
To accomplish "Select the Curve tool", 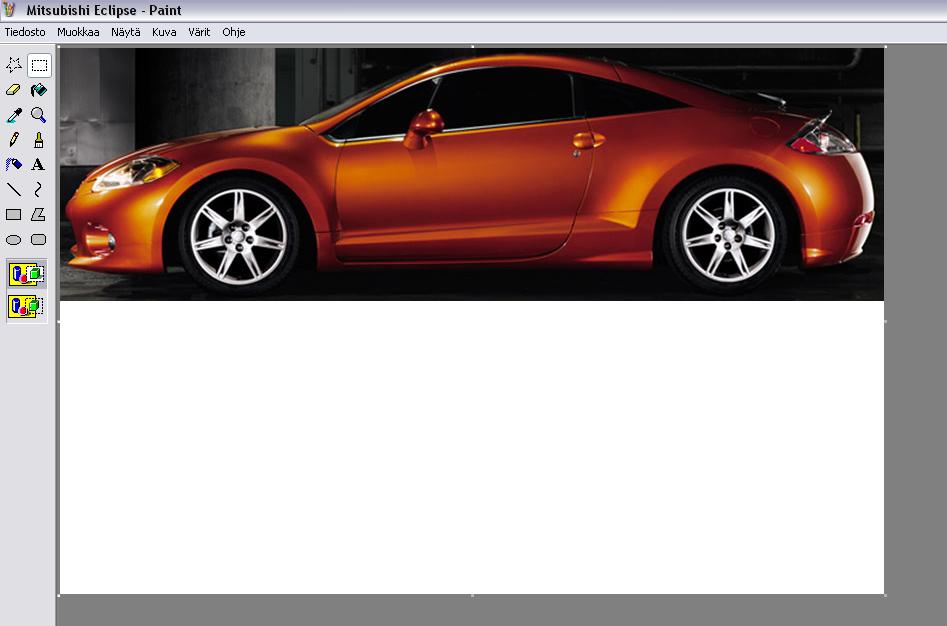I will [39, 189].
